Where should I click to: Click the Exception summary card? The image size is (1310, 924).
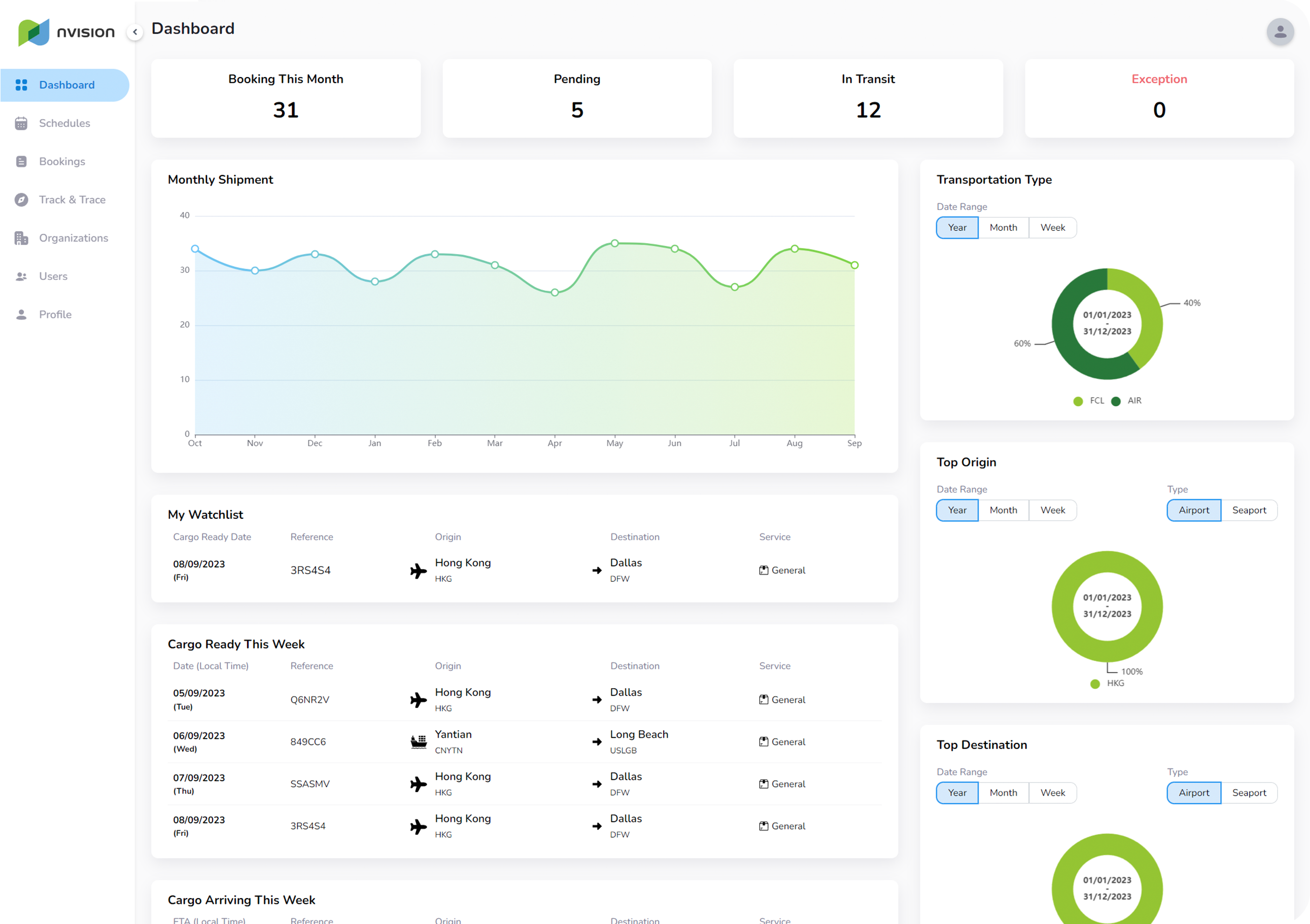tap(1158, 98)
